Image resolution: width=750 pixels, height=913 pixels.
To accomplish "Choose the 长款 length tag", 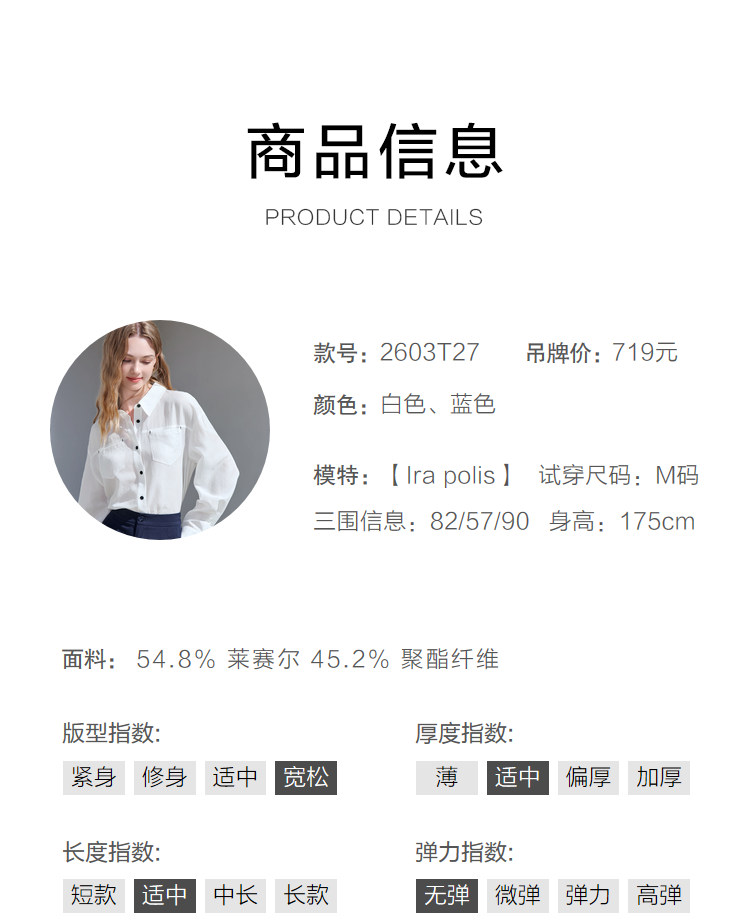I will pyautogui.click(x=306, y=896).
